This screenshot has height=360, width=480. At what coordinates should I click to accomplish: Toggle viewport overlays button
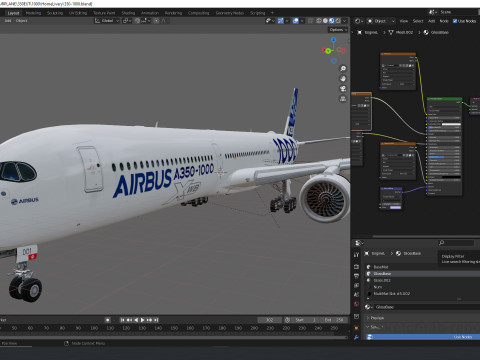(x=296, y=21)
